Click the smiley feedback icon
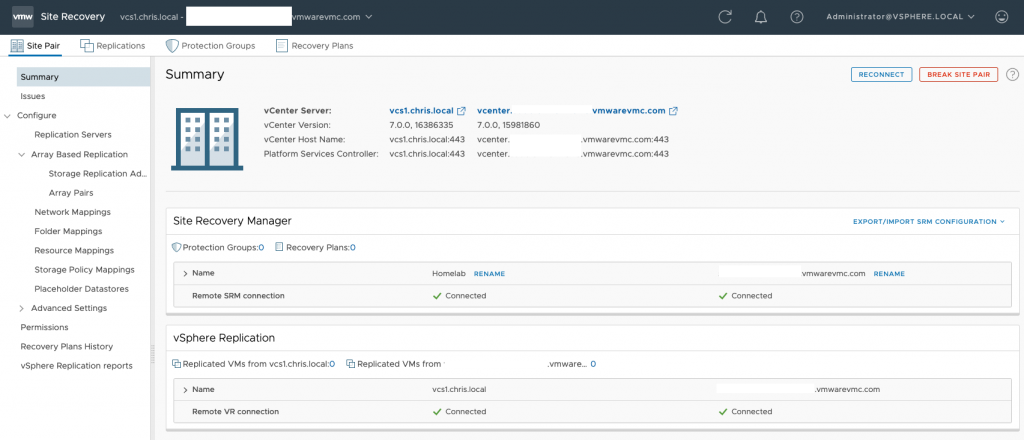 pyautogui.click(x=1001, y=17)
